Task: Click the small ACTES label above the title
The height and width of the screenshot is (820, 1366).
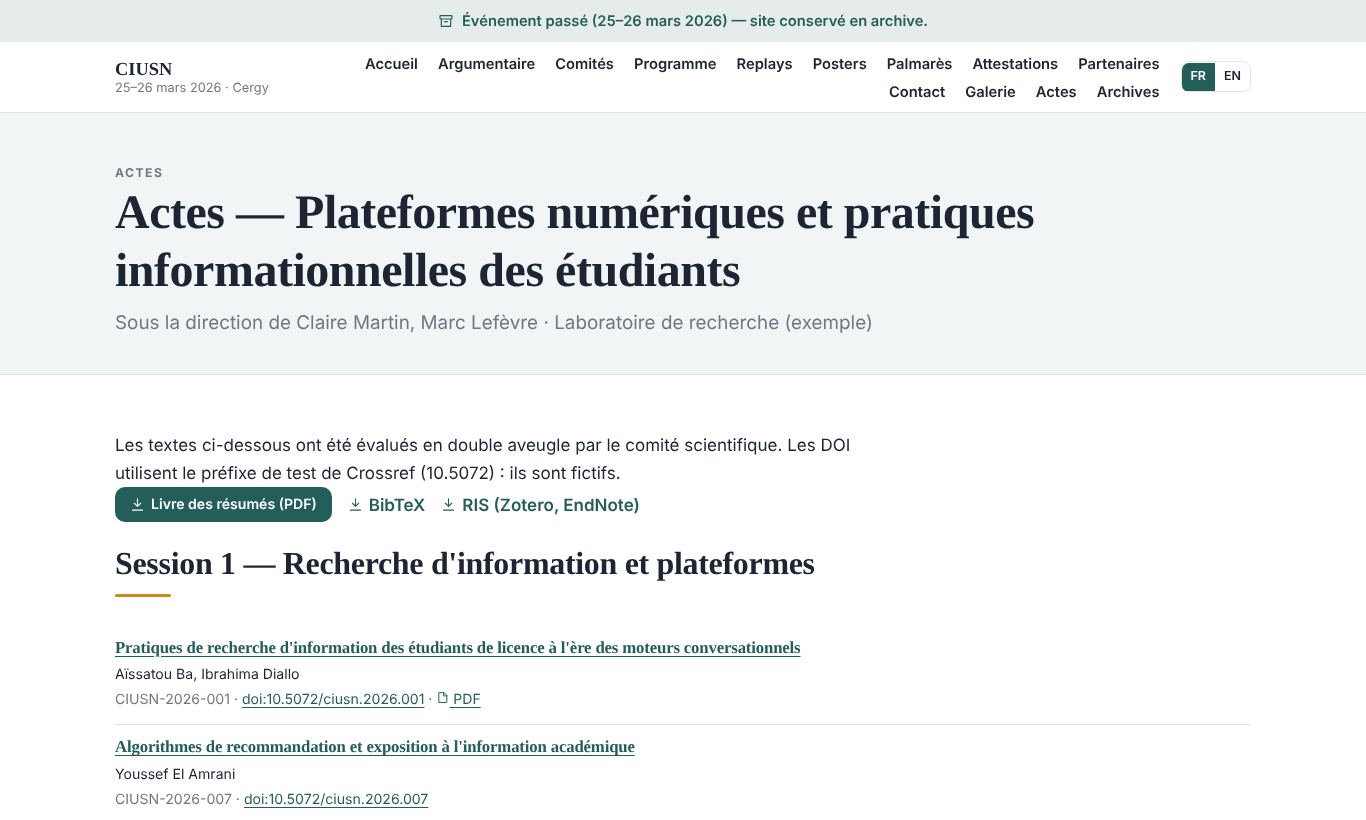Action: [139, 173]
